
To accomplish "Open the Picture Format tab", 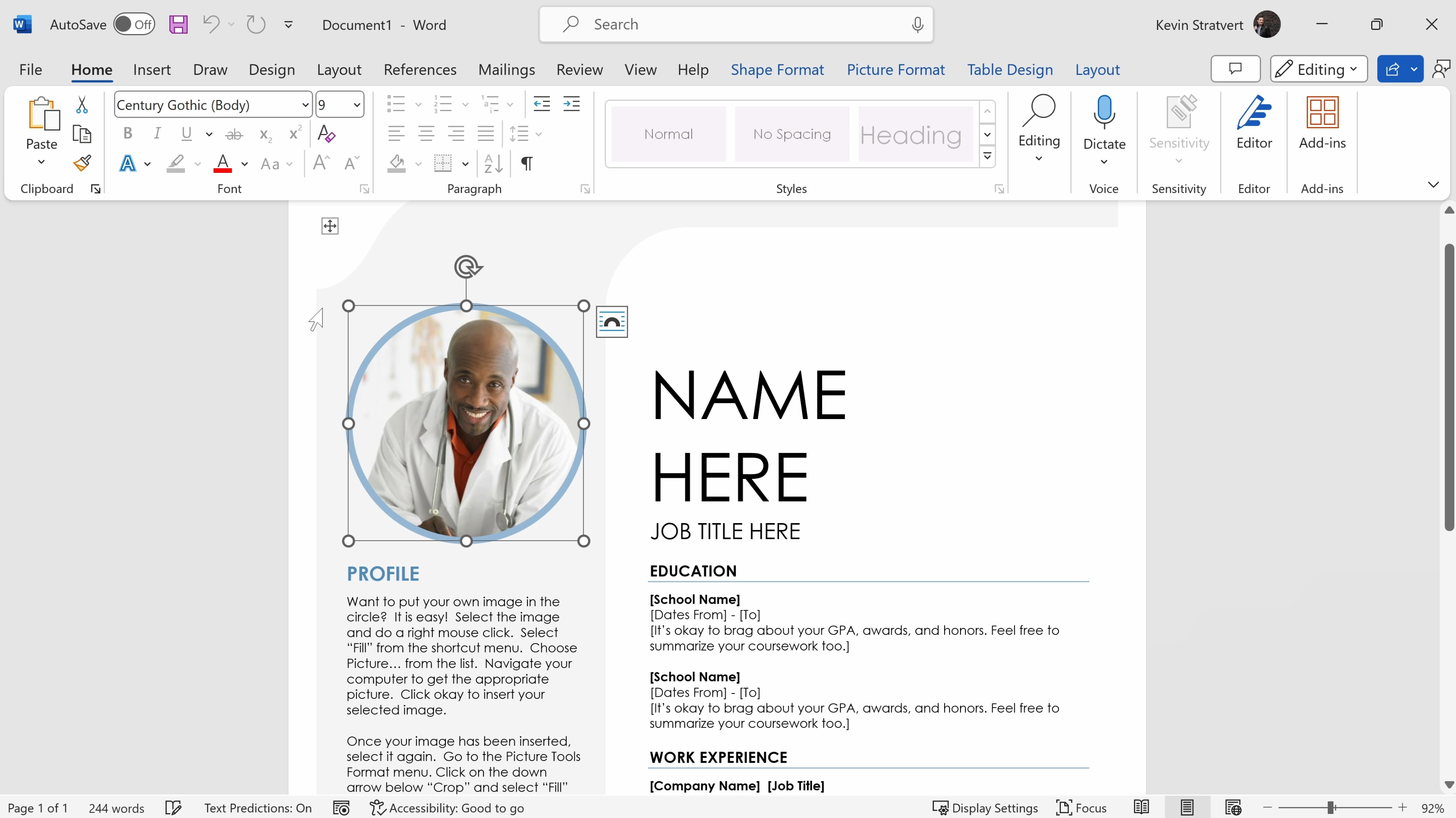I will click(x=895, y=70).
